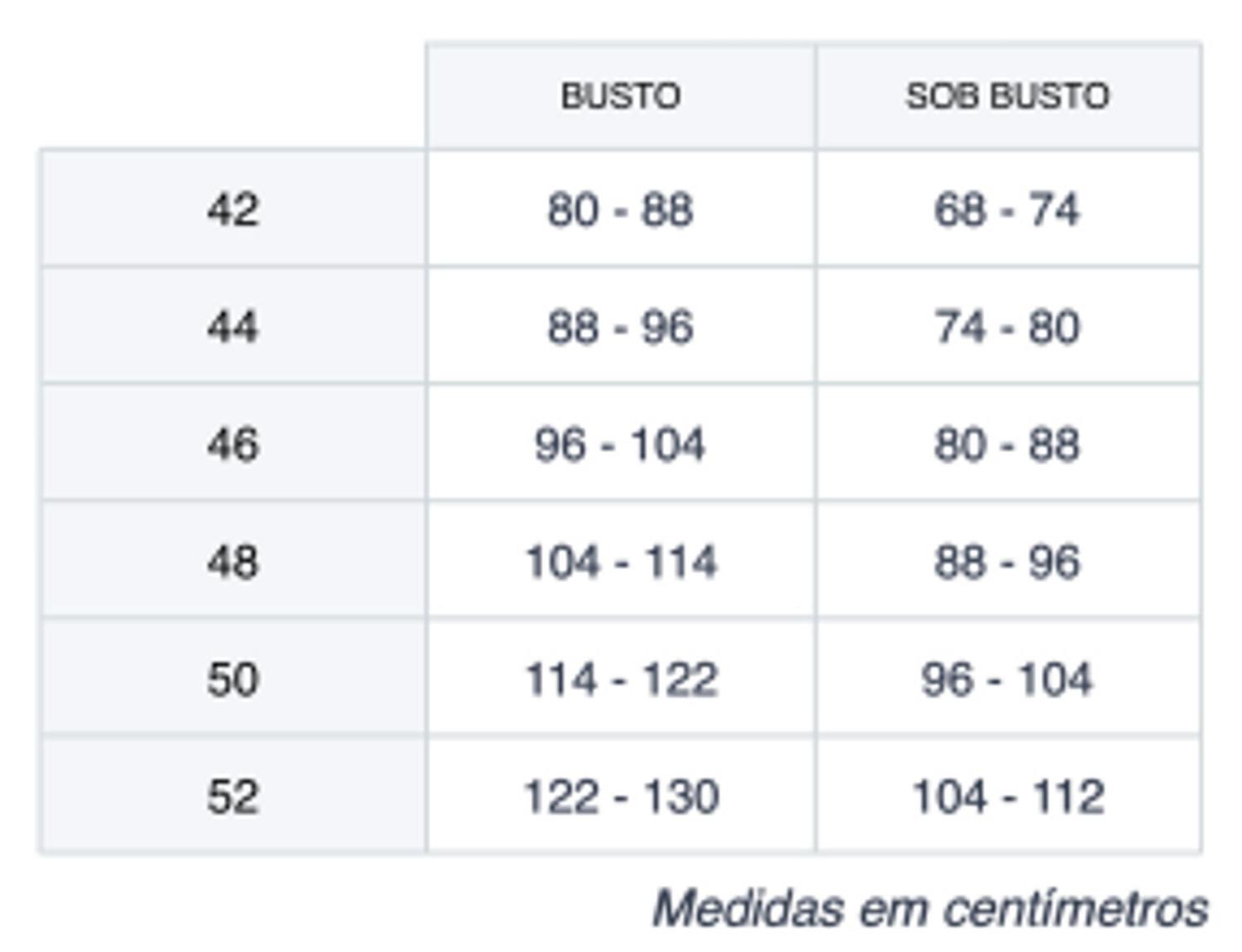Select size 42 row header
1242x952 pixels.
tap(233, 209)
